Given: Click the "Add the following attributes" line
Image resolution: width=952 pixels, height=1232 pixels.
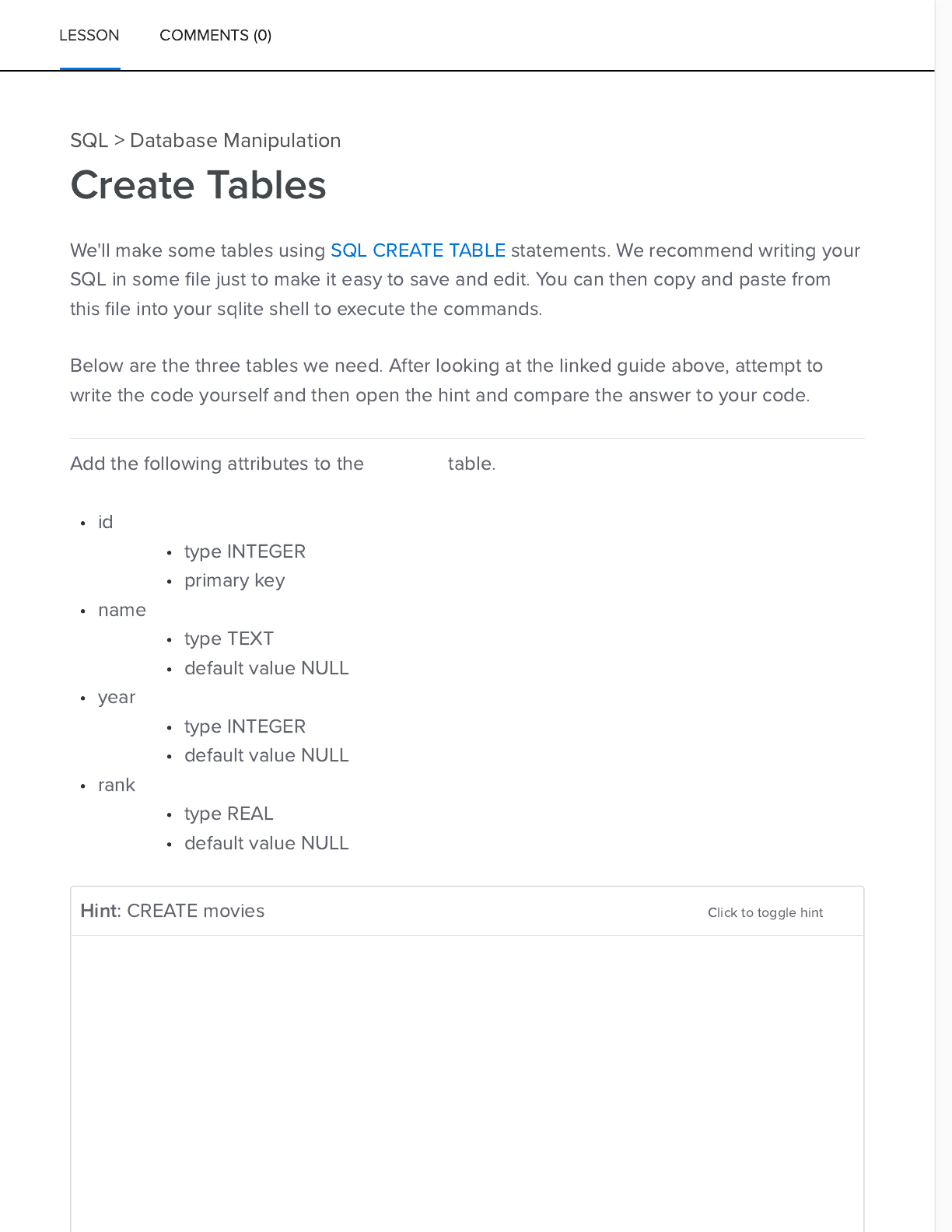Looking at the screenshot, I should pyautogui.click(x=217, y=464).
